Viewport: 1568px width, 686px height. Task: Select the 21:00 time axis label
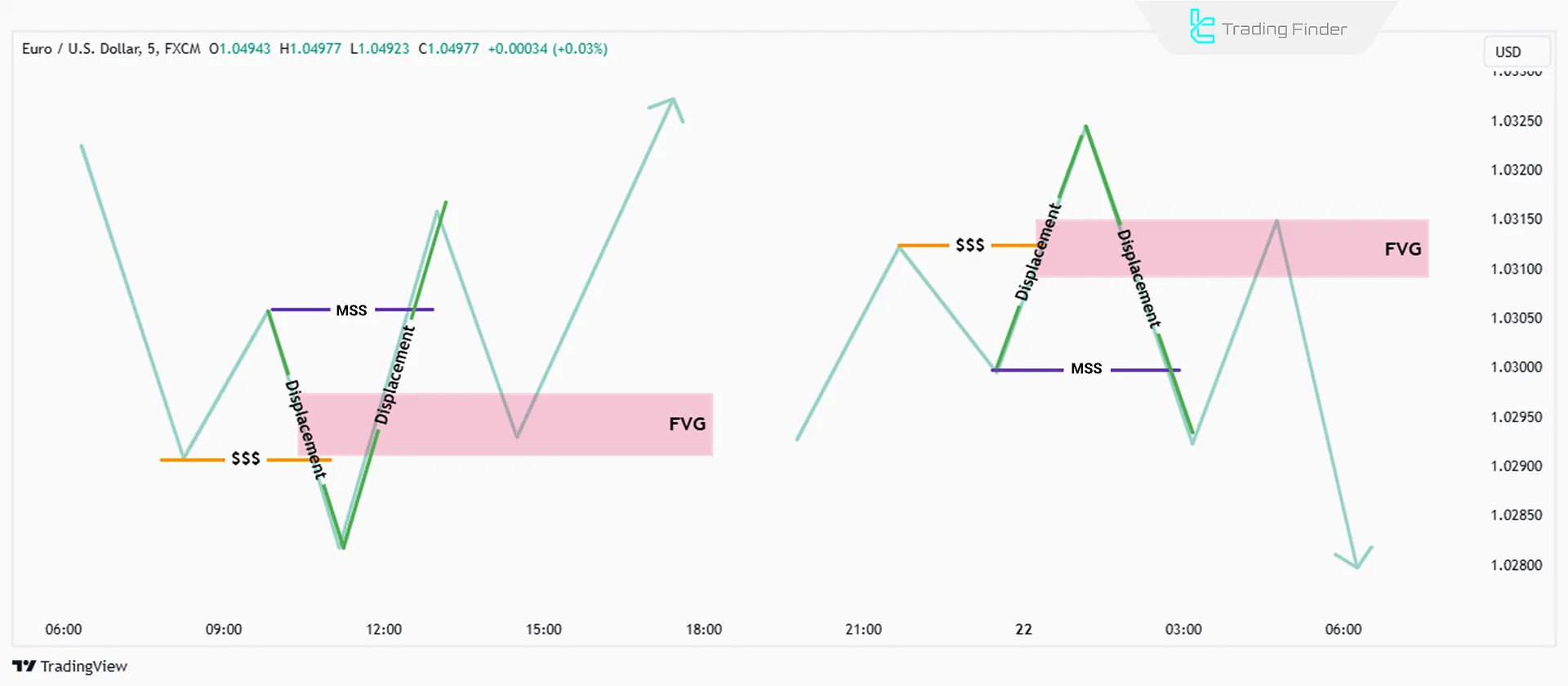[x=863, y=630]
